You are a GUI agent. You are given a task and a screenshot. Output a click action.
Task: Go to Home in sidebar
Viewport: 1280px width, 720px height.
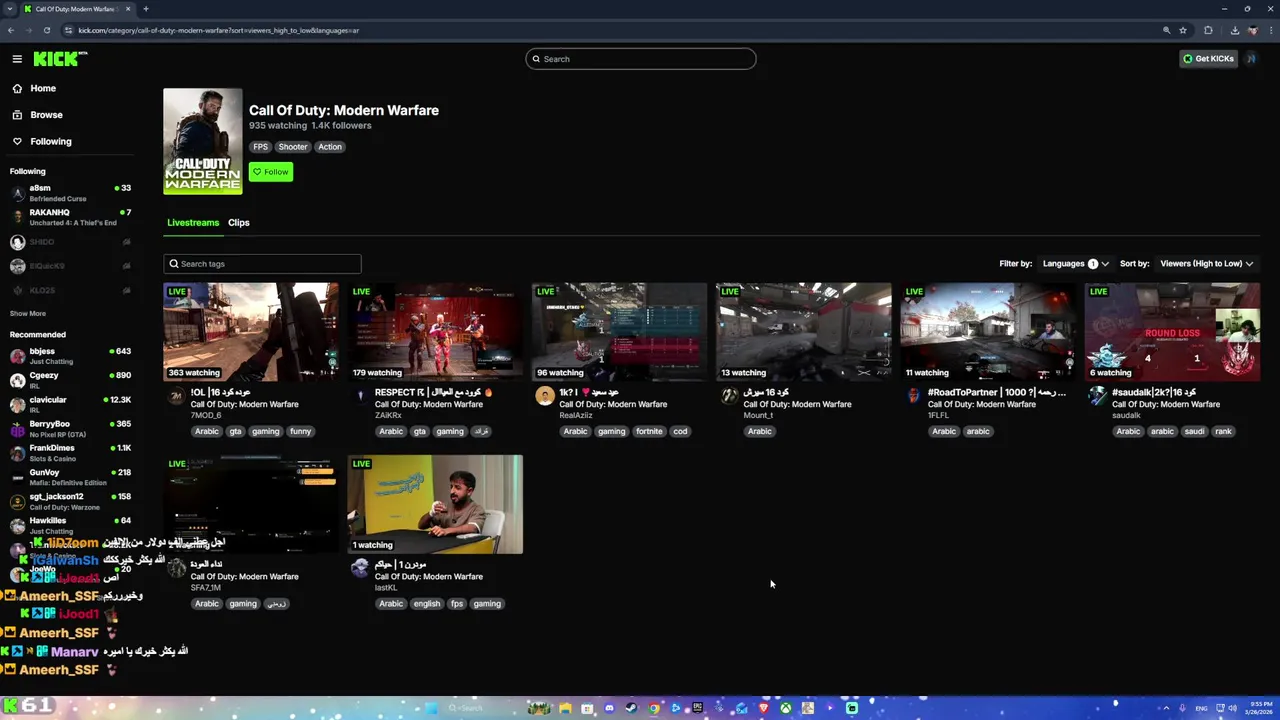click(x=43, y=88)
